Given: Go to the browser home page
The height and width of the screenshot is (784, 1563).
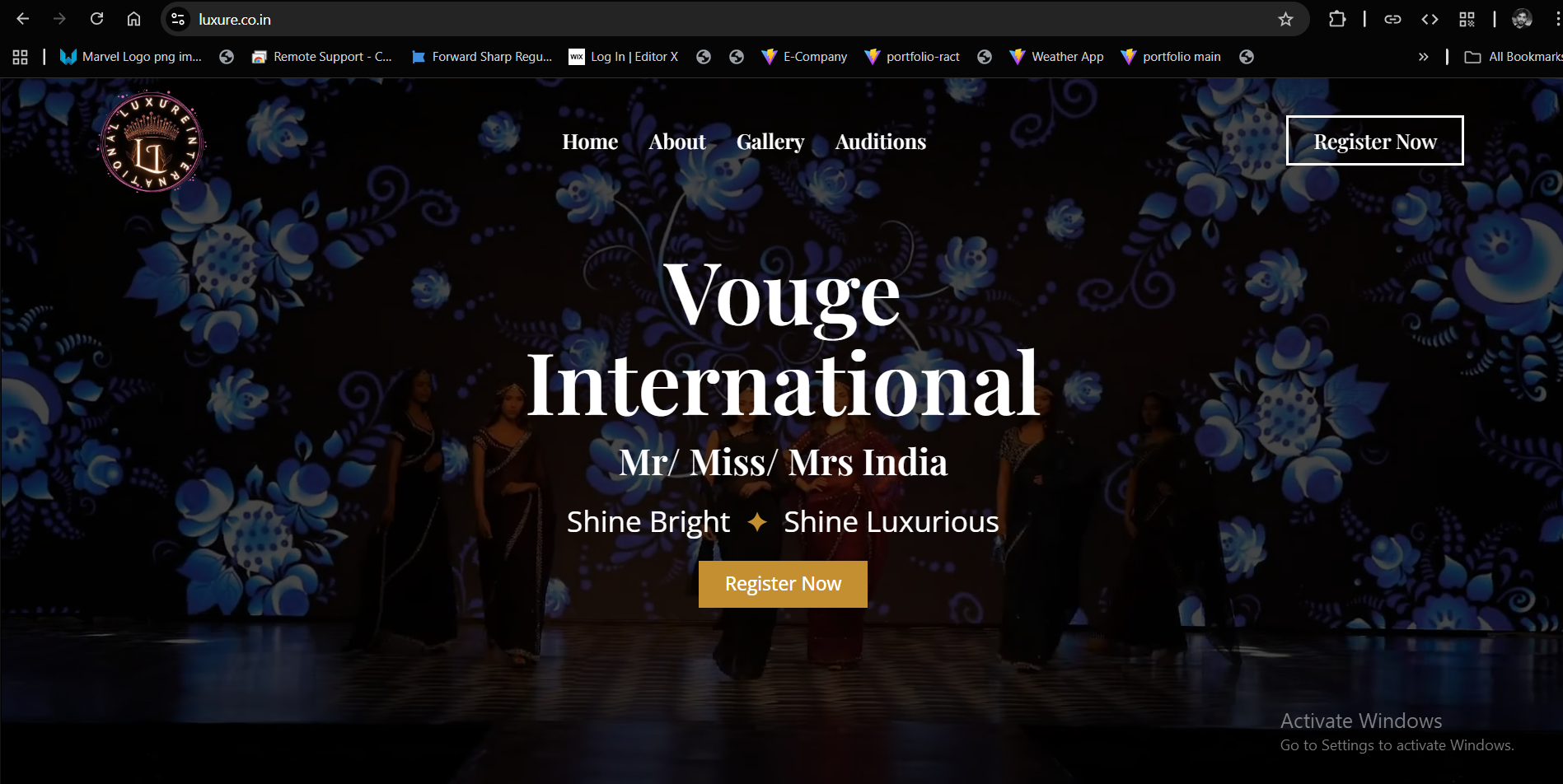Looking at the screenshot, I should [x=133, y=19].
